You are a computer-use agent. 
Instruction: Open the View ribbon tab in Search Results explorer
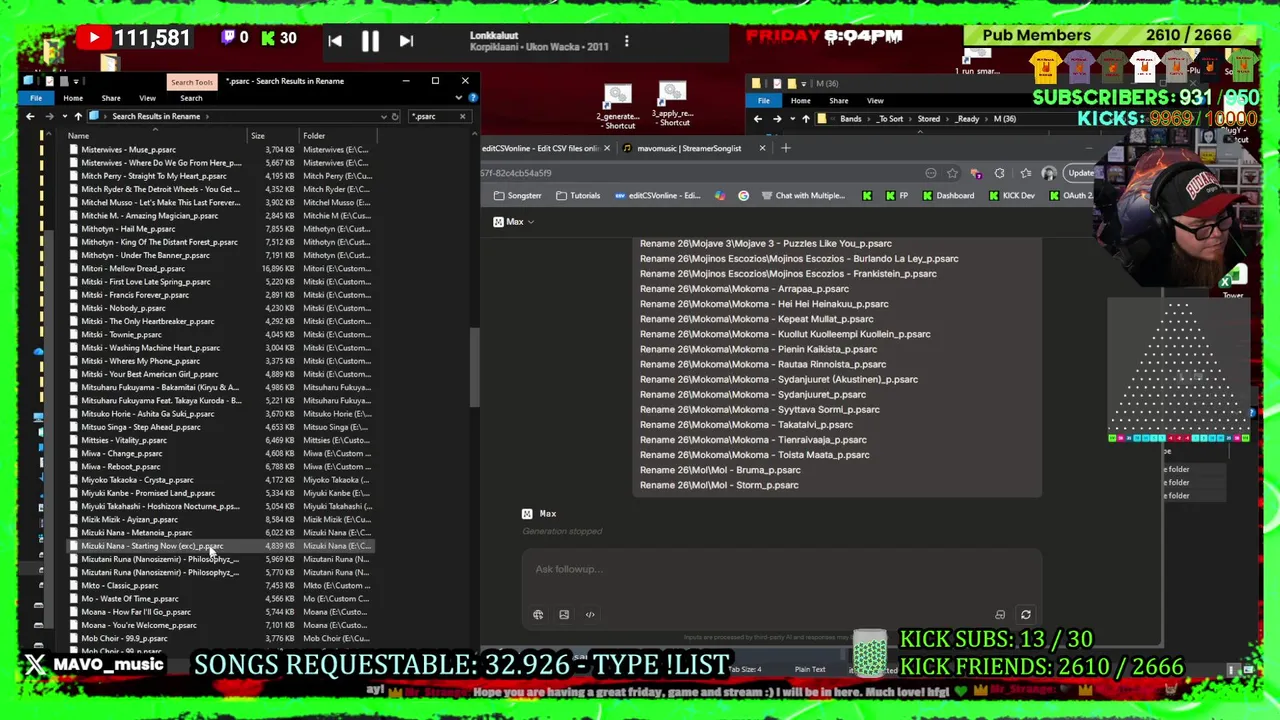[x=147, y=98]
